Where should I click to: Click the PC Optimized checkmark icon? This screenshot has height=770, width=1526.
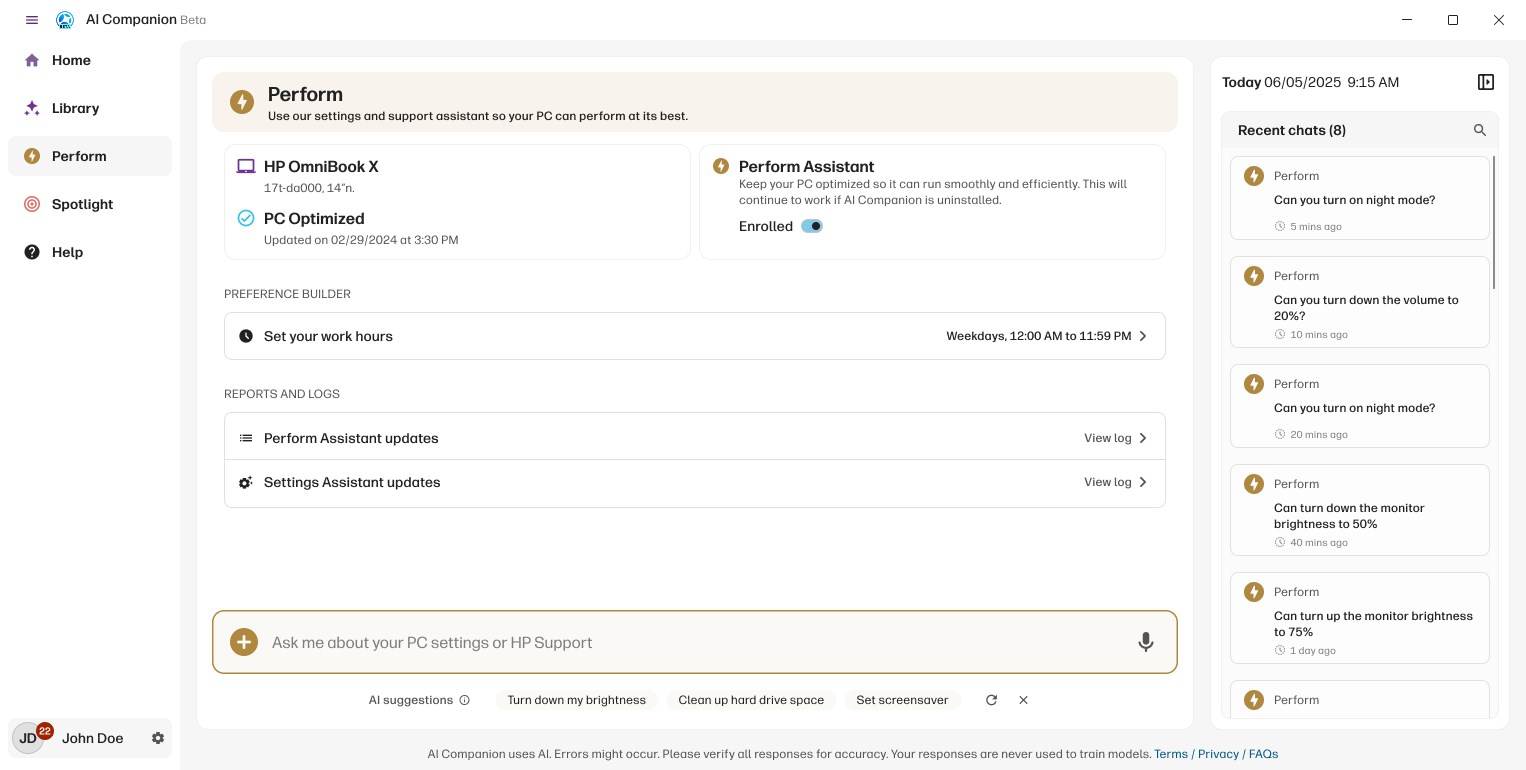click(246, 218)
